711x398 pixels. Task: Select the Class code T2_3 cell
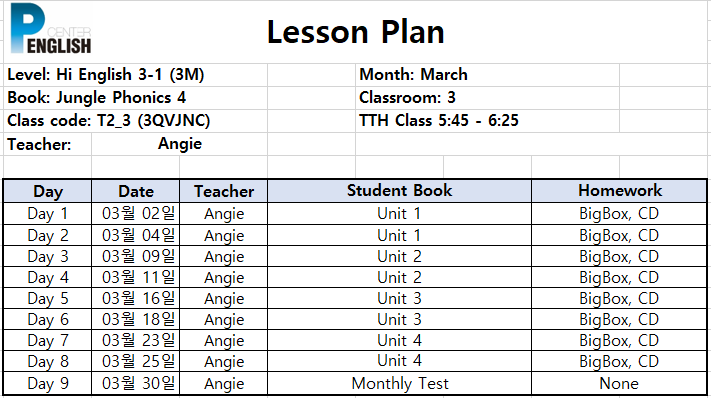click(136, 121)
